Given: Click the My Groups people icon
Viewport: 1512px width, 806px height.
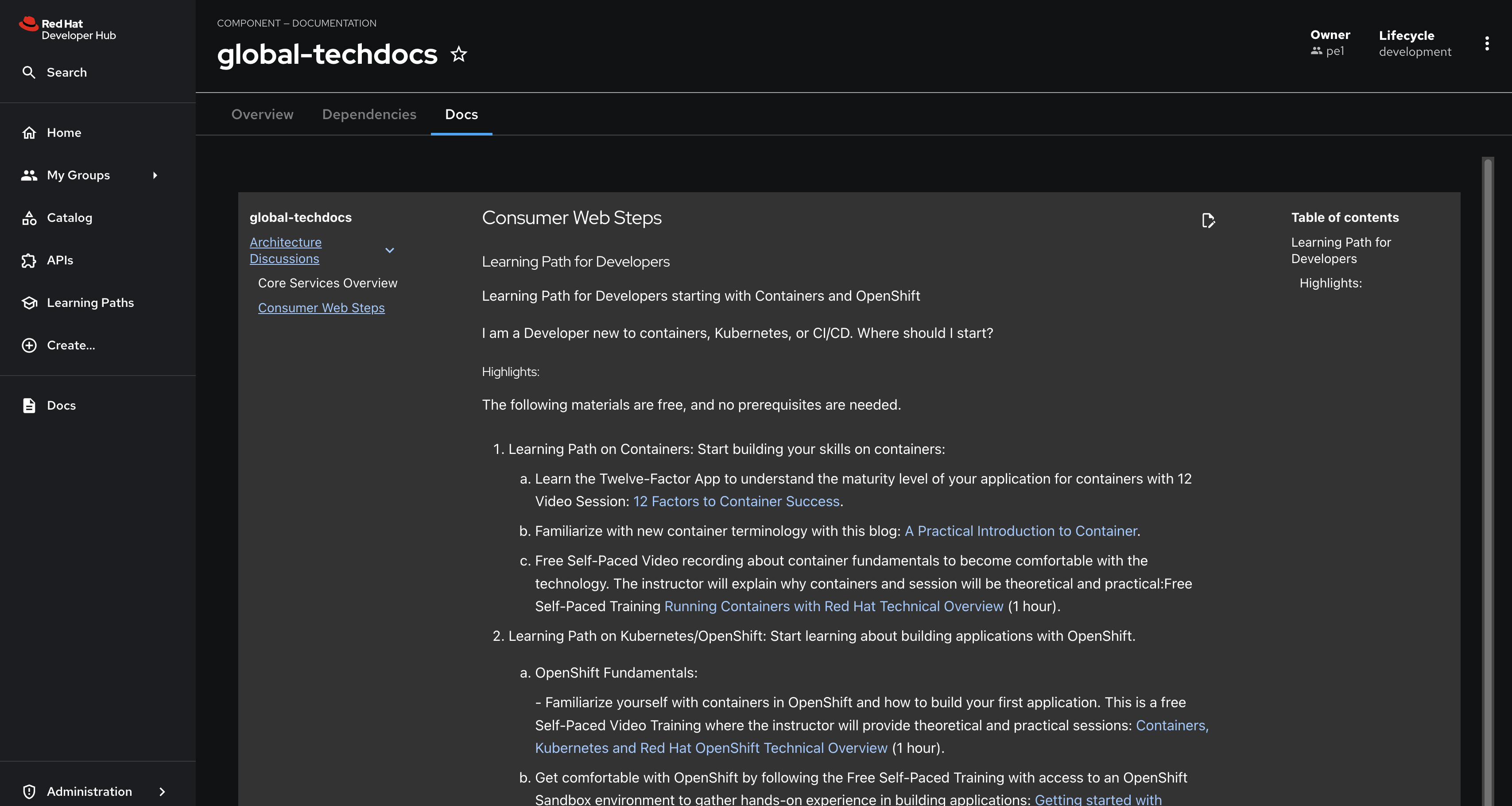Looking at the screenshot, I should click(29, 175).
